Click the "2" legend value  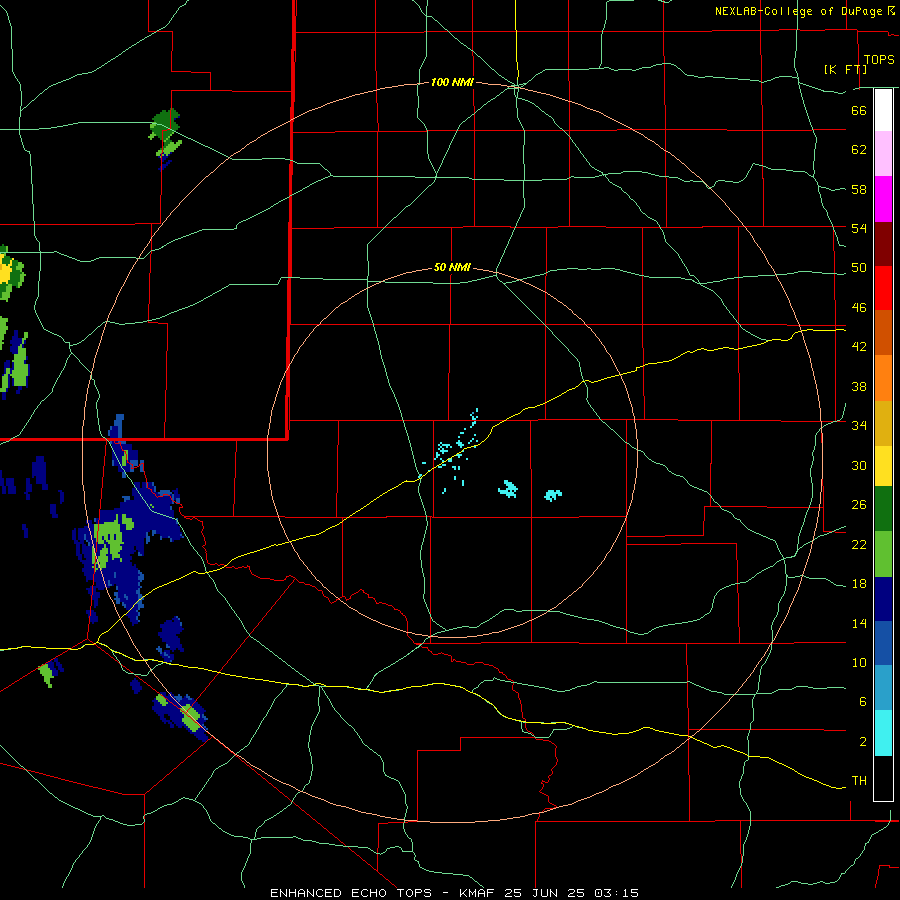tap(862, 742)
